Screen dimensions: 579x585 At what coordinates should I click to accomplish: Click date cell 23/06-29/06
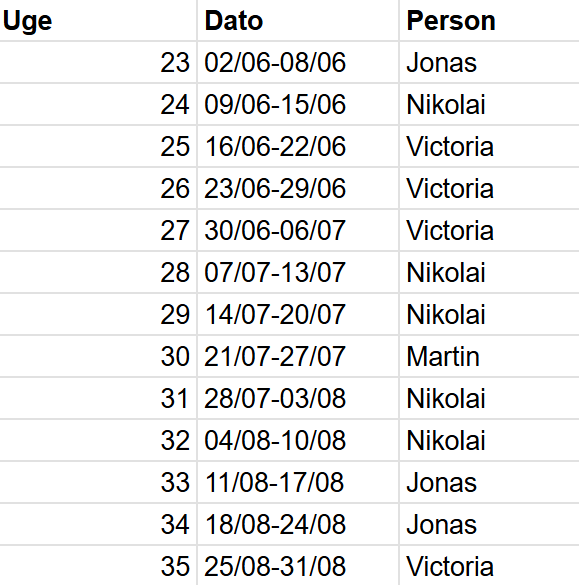click(x=298, y=188)
